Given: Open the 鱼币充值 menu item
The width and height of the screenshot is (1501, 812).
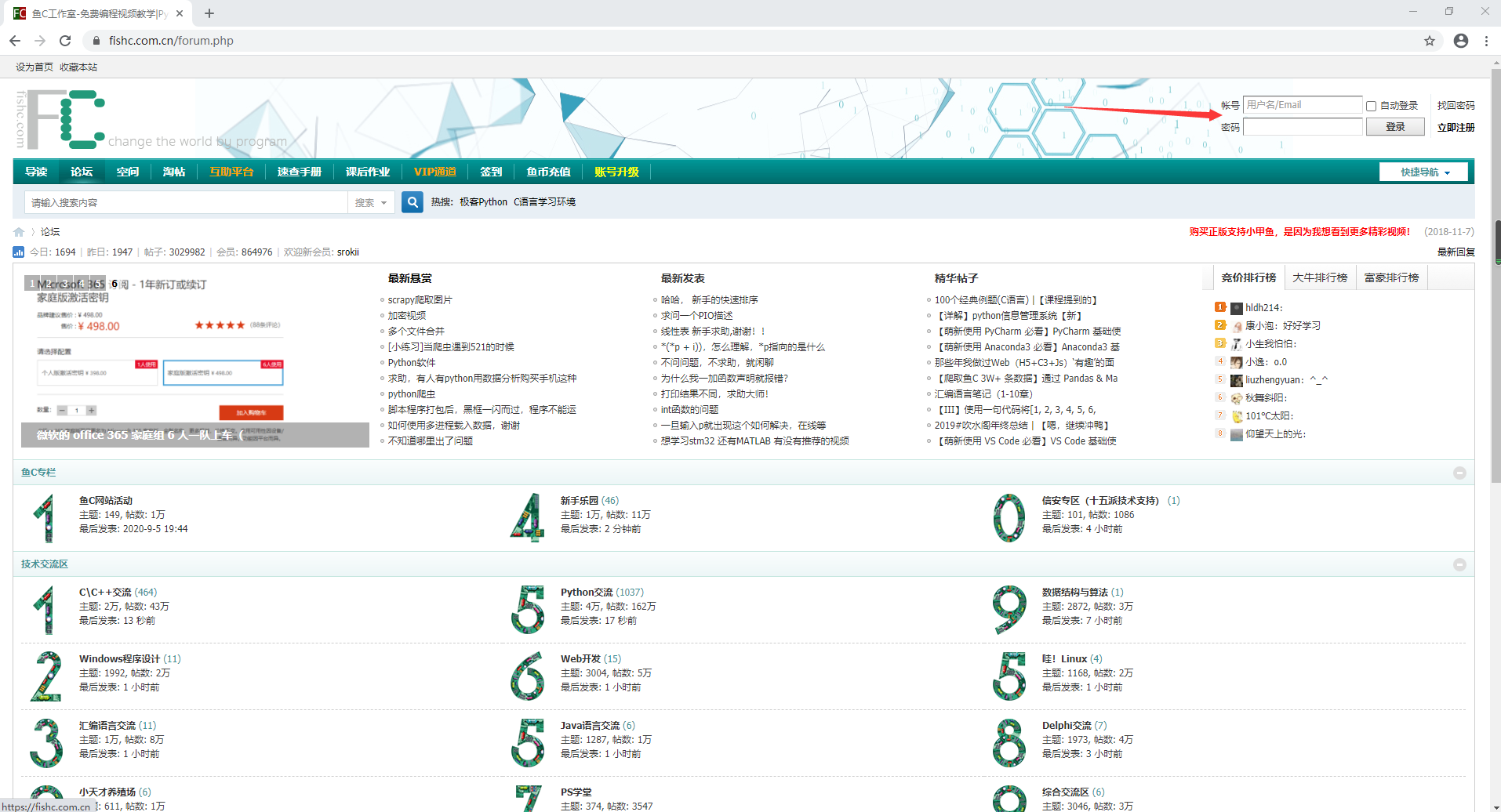Looking at the screenshot, I should (x=548, y=172).
